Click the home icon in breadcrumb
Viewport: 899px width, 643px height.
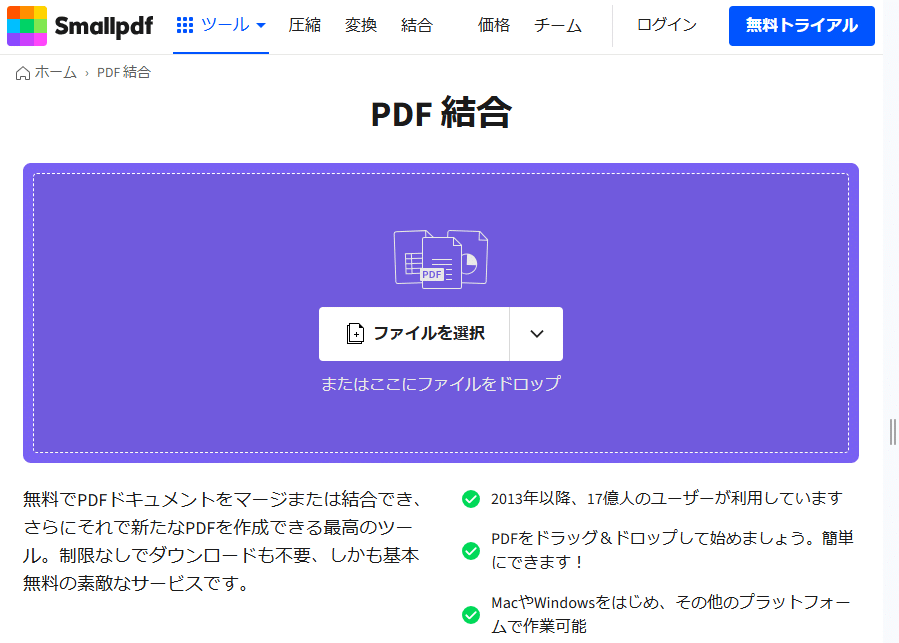click(x=23, y=73)
